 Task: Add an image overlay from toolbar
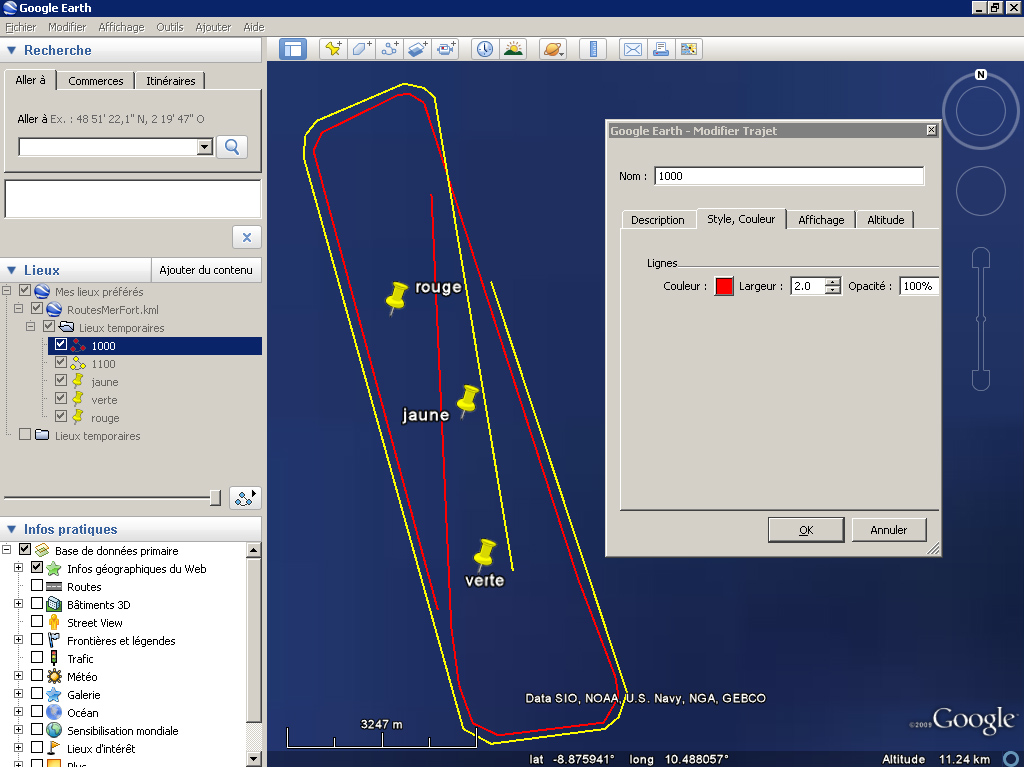(417, 49)
